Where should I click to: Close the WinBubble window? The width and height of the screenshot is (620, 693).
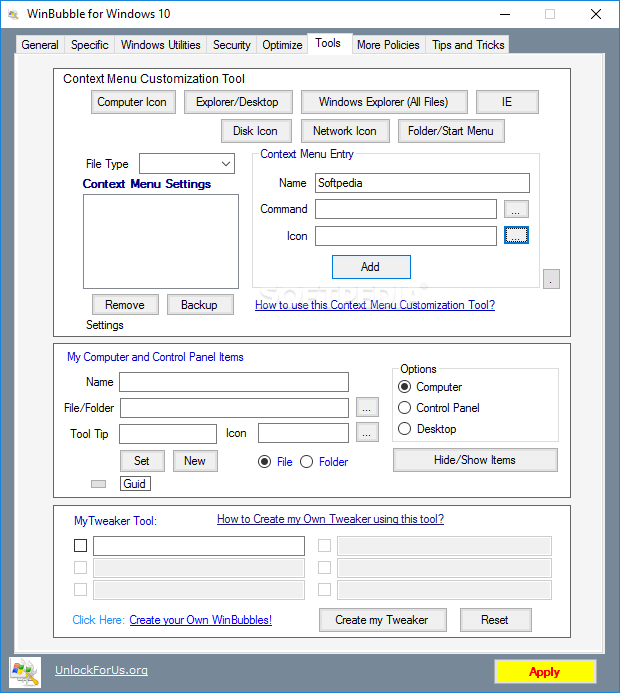[x=596, y=14]
